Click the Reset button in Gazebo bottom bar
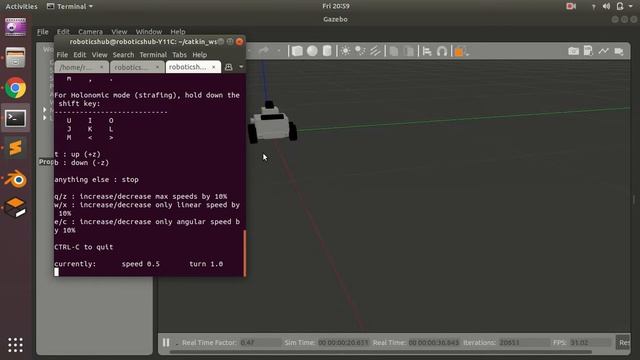Image resolution: width=640 pixels, height=360 pixels. tap(623, 342)
